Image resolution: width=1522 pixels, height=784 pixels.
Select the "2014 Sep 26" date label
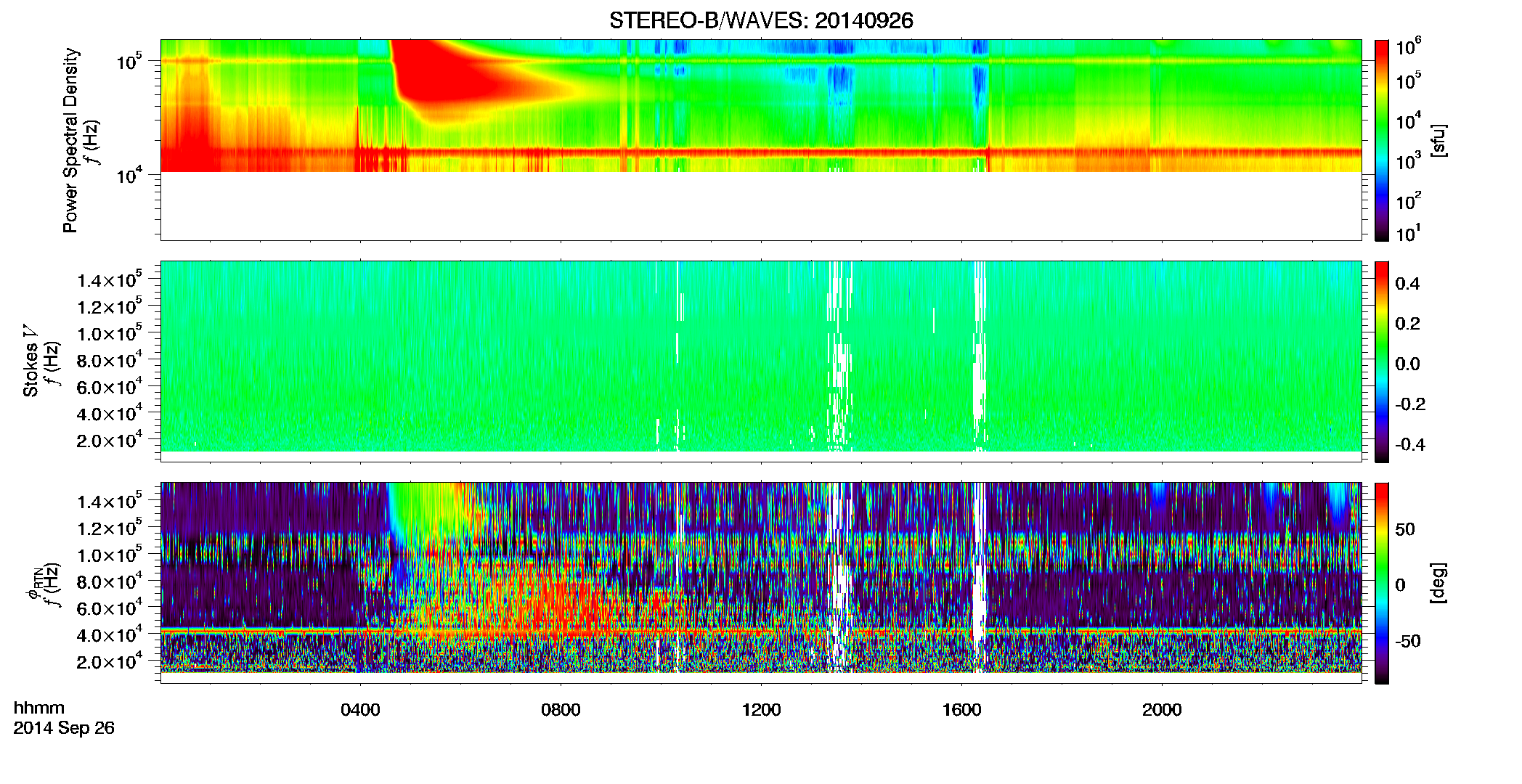coord(64,727)
